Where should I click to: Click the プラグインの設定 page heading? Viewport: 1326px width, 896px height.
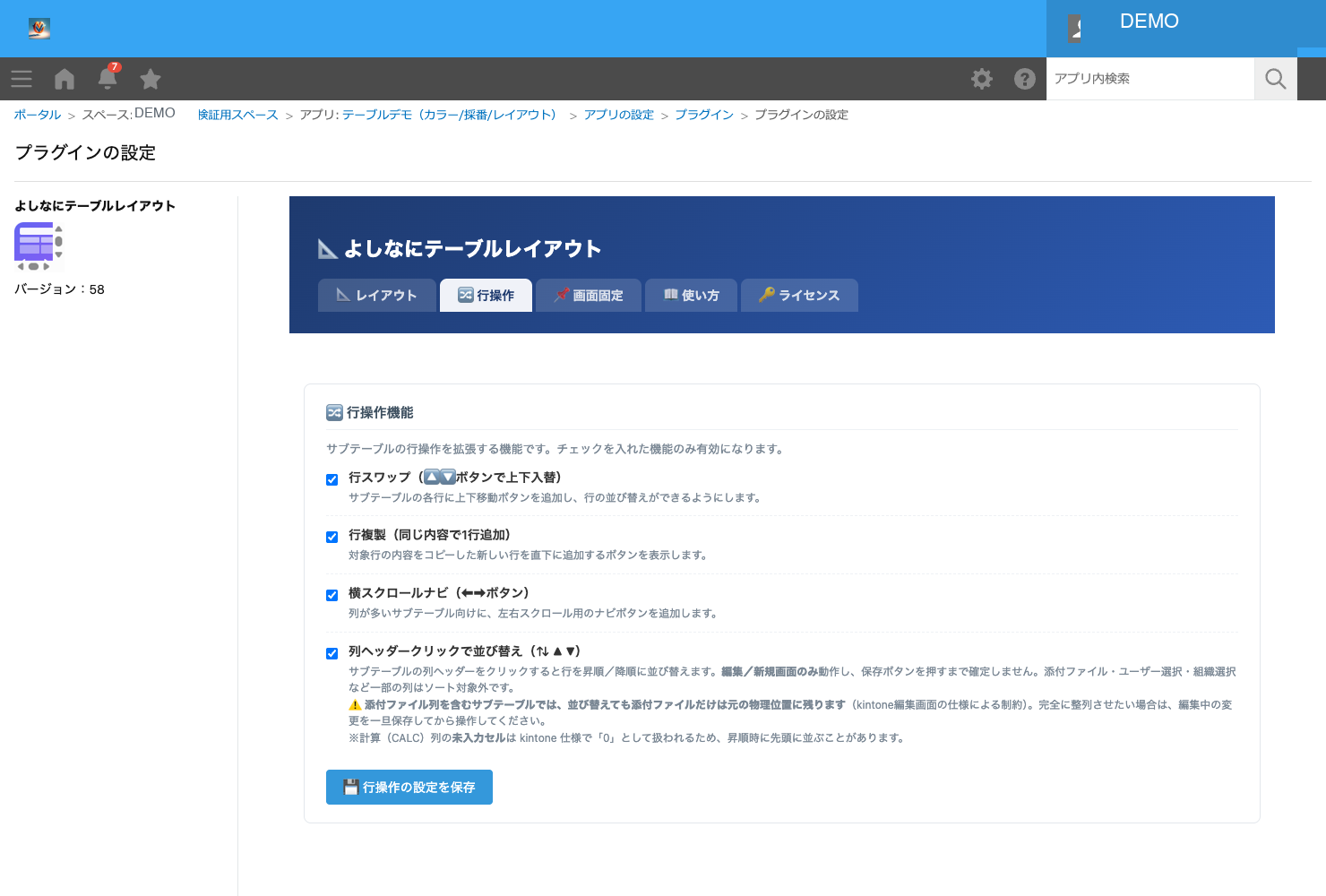coord(86,153)
